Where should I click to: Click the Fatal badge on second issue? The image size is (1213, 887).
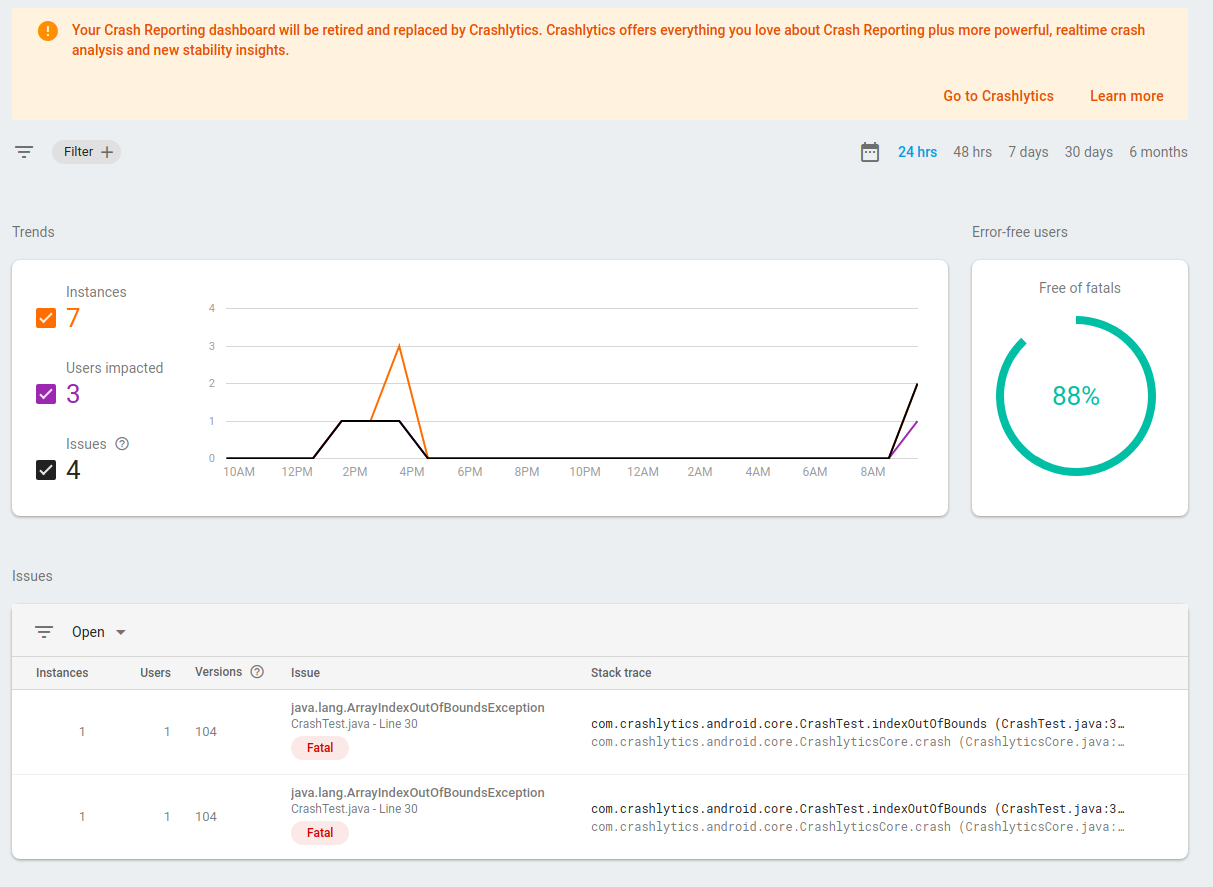pyautogui.click(x=320, y=833)
